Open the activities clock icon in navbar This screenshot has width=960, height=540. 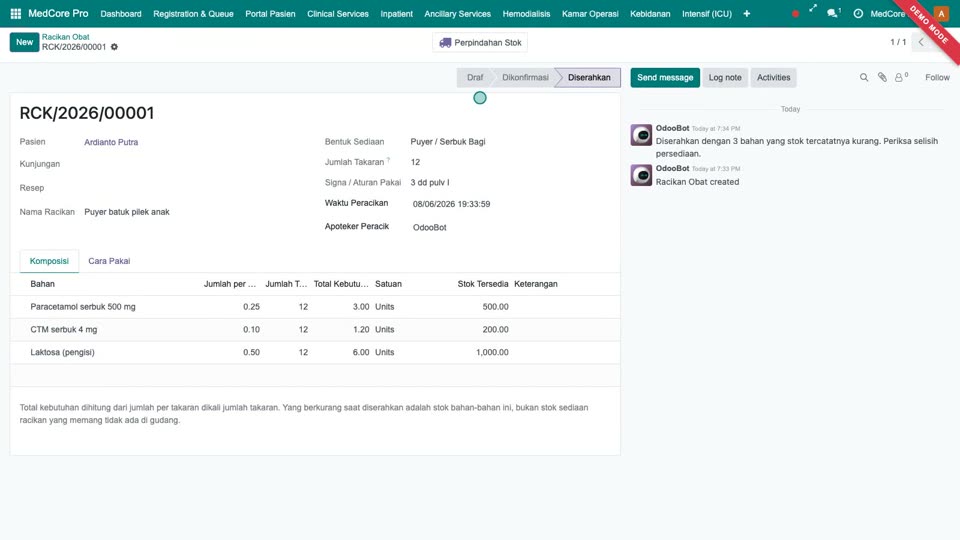pyautogui.click(x=858, y=13)
